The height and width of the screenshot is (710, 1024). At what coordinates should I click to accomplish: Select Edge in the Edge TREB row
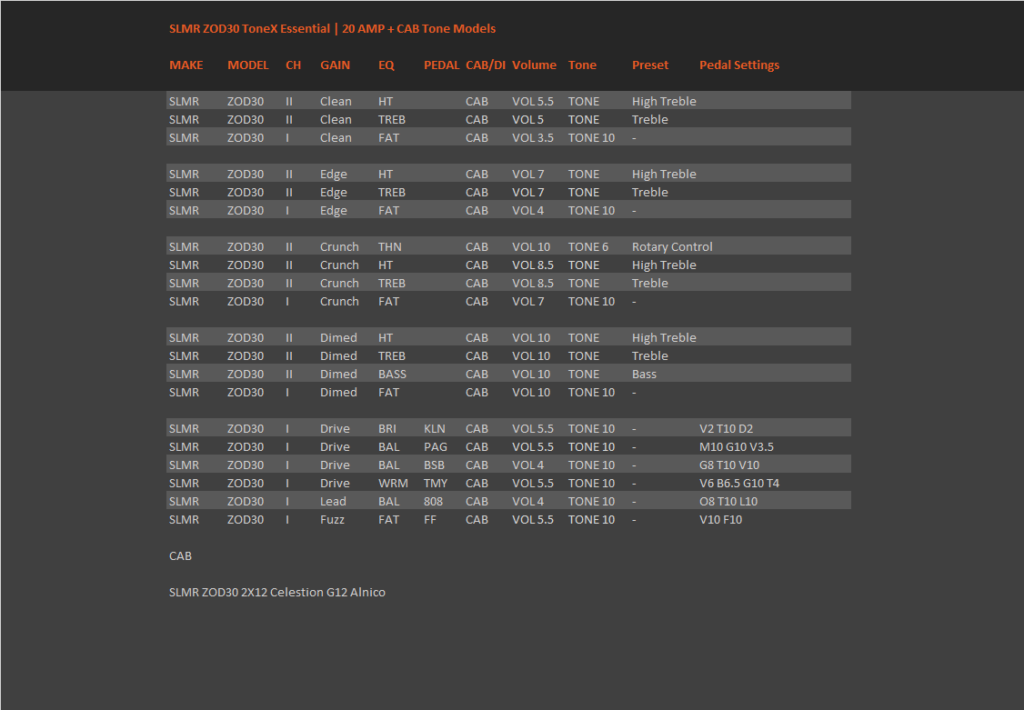333,193
